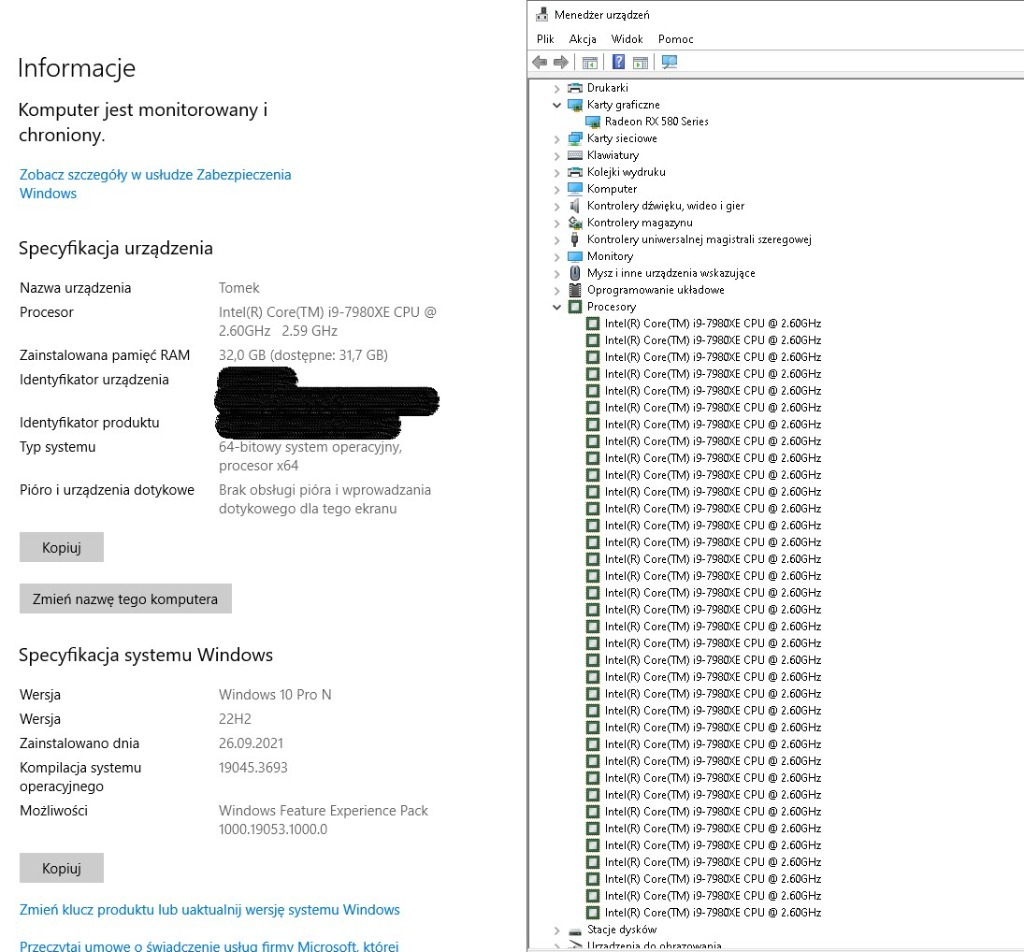Expand the Monitory node
This screenshot has width=1024, height=952.
(556, 257)
